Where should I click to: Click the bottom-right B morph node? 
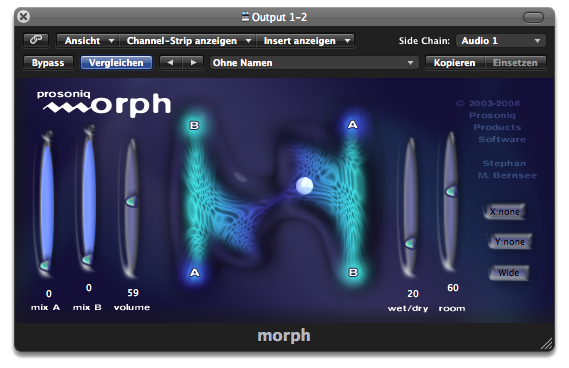click(x=353, y=272)
